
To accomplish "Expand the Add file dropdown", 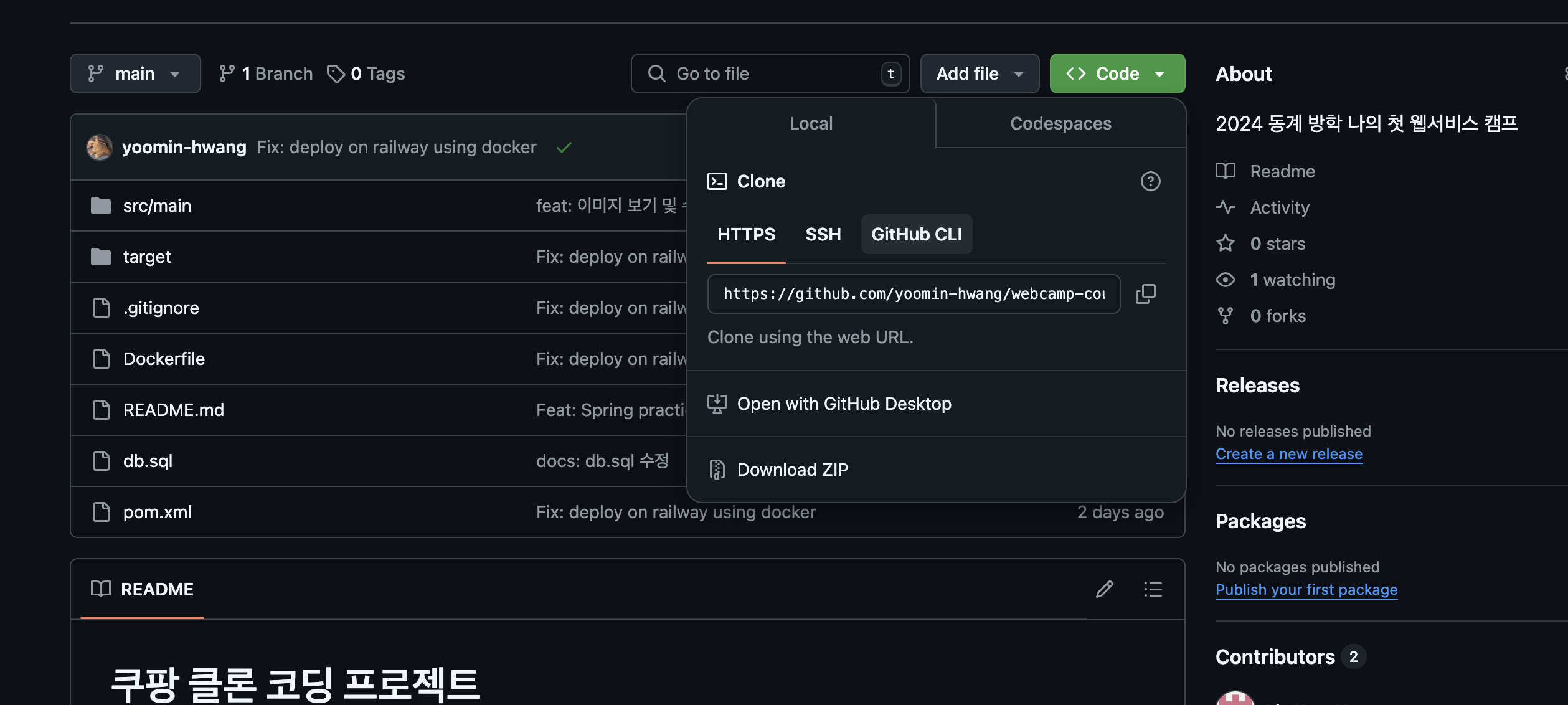I will click(980, 73).
